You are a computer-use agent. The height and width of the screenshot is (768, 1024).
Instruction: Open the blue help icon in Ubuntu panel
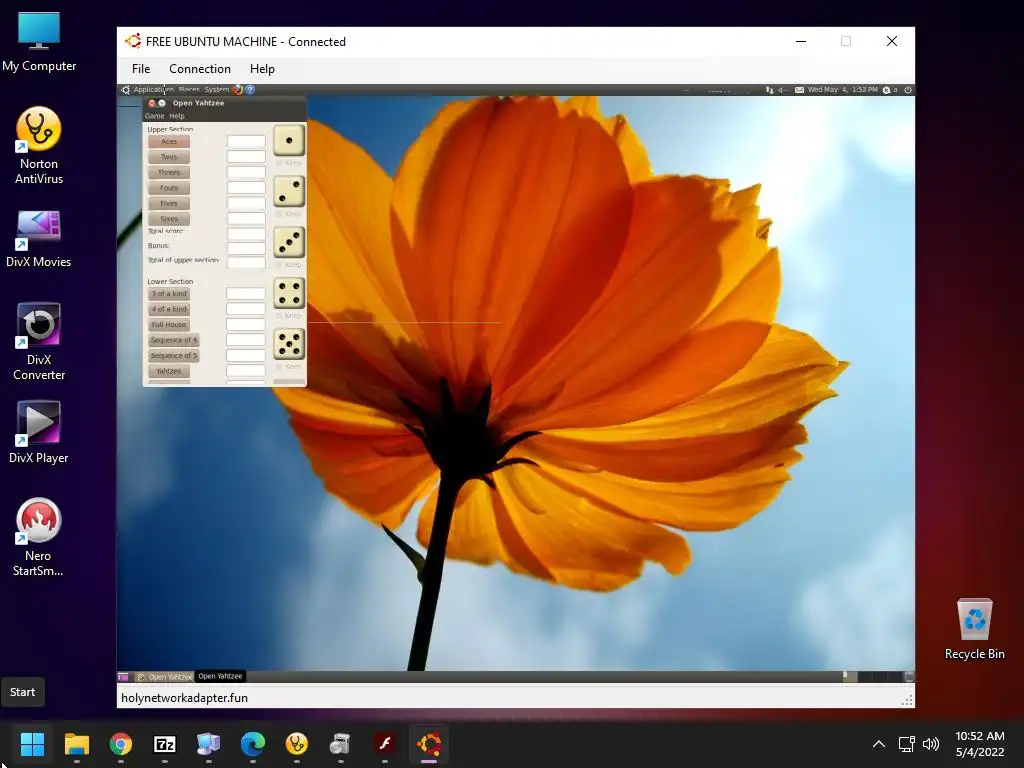tap(249, 89)
